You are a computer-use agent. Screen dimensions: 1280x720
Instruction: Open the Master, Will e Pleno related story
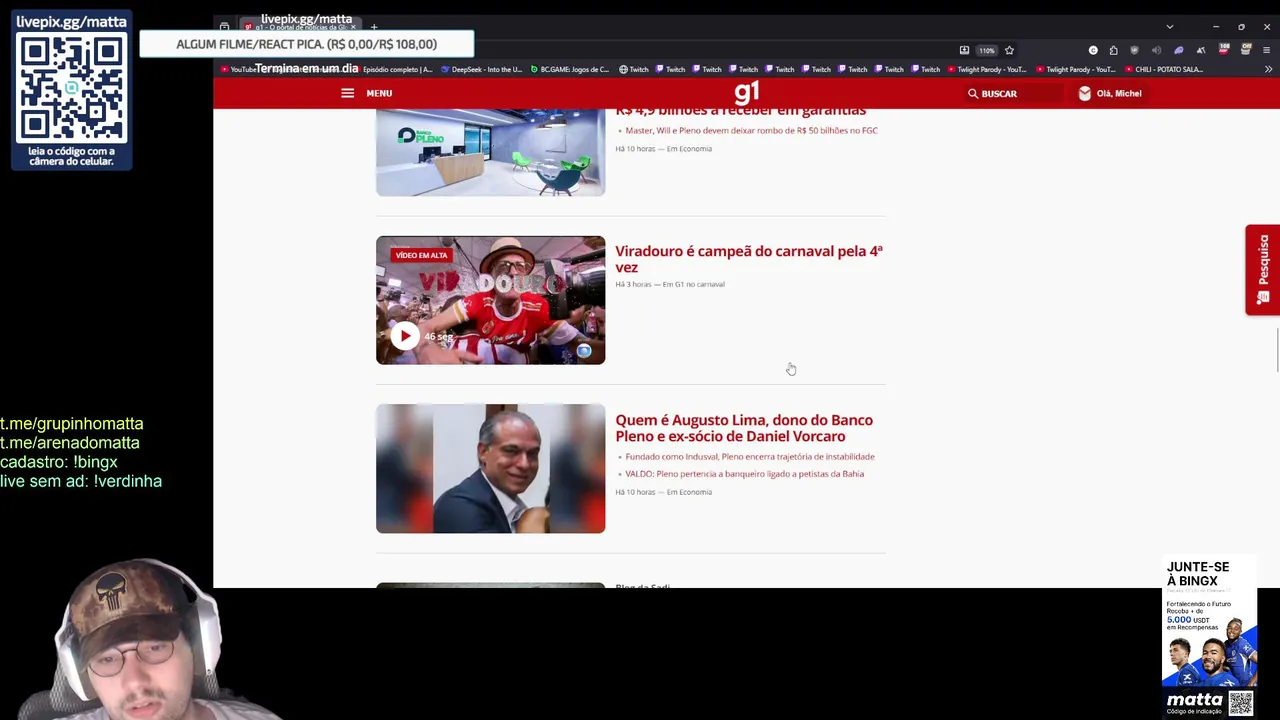click(751, 130)
